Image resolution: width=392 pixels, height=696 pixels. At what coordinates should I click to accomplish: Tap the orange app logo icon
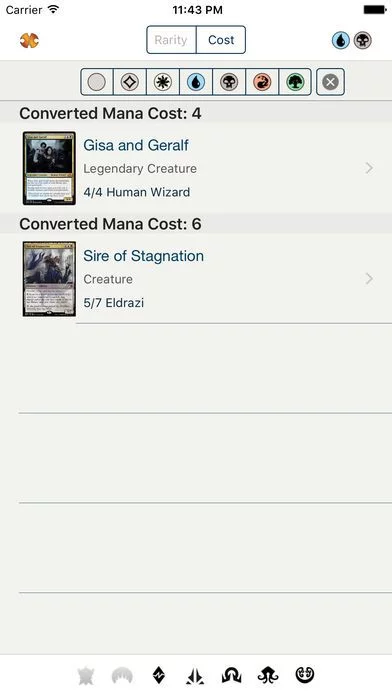point(29,41)
